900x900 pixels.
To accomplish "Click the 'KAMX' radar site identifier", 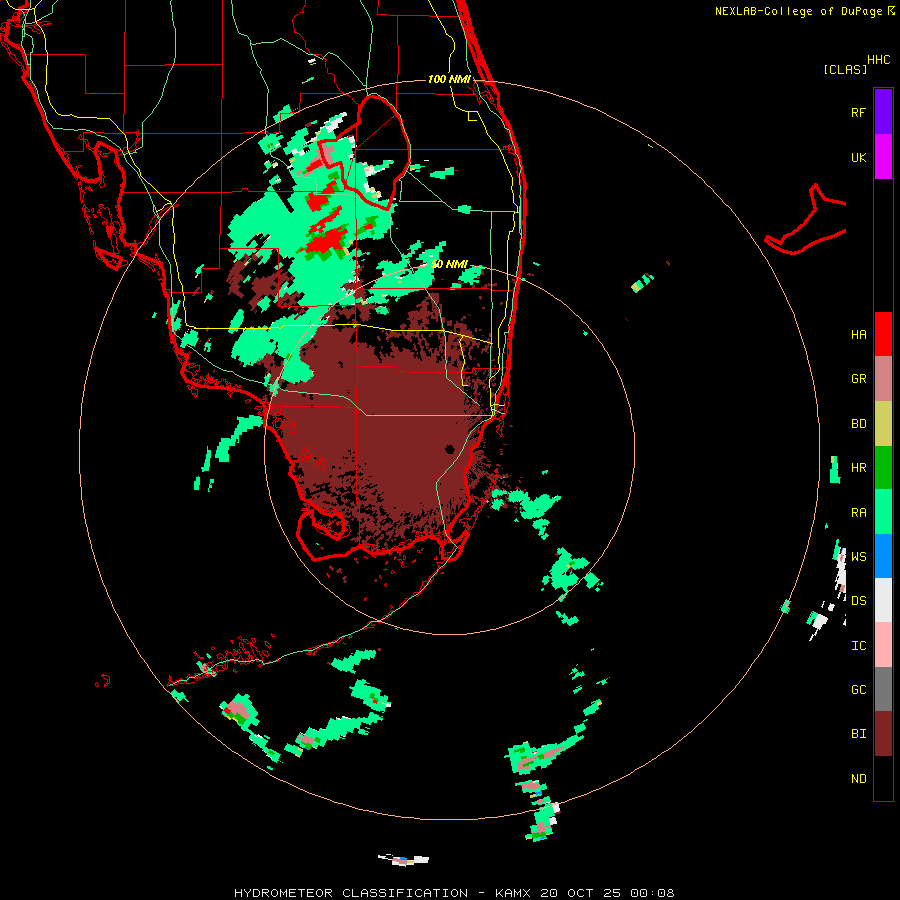I will tap(513, 893).
